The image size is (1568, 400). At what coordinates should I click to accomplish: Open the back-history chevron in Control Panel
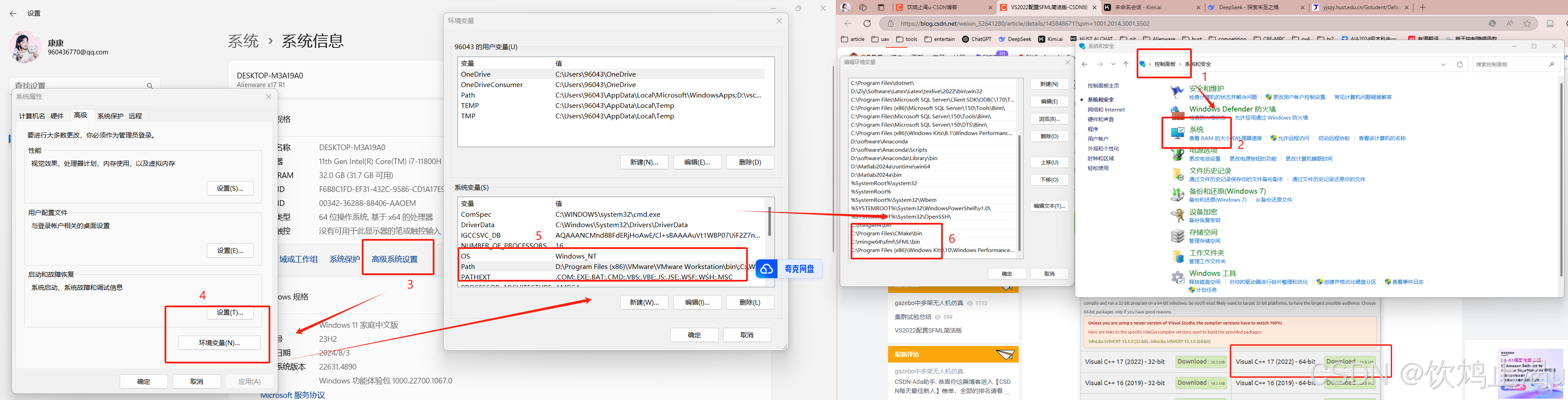tap(1113, 64)
